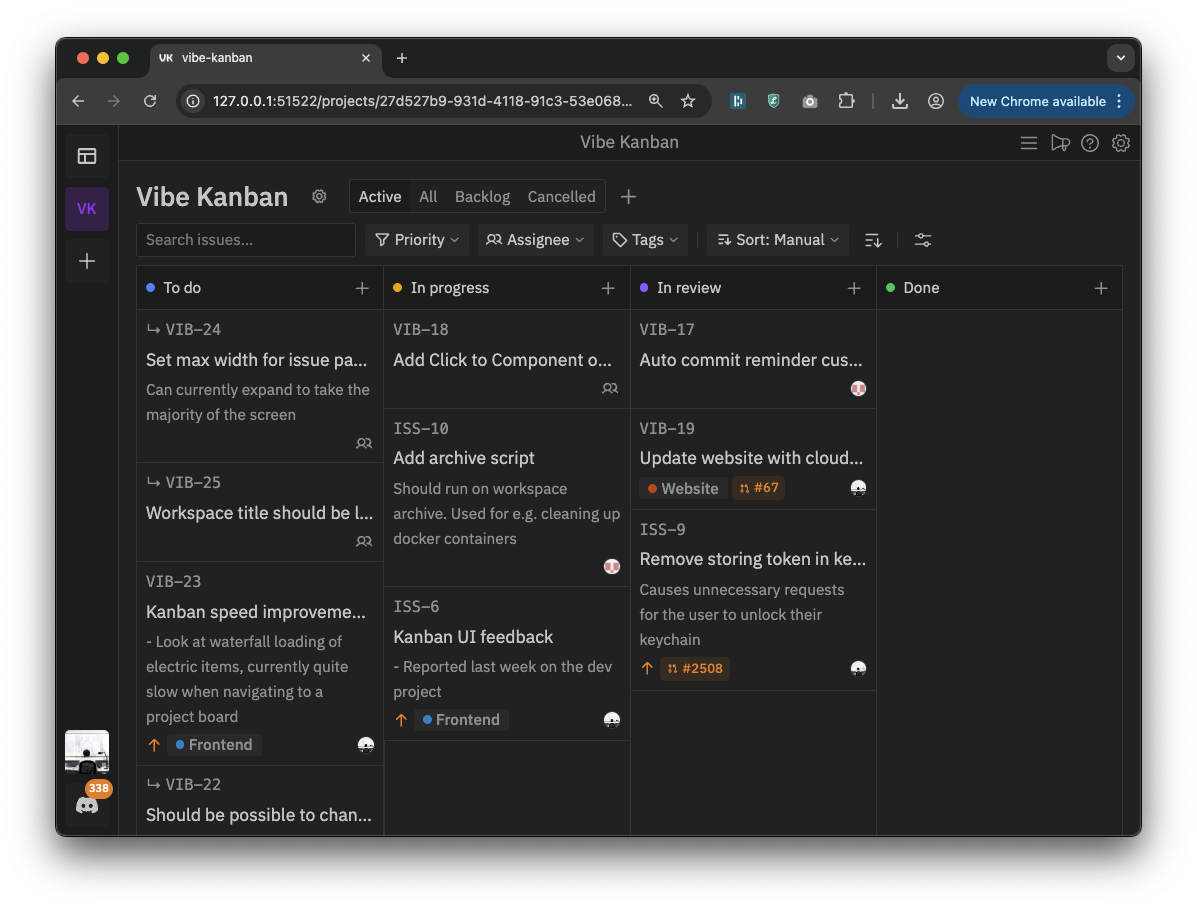Image resolution: width=1197 pixels, height=910 pixels.
Task: Open the Tags filter dropdown
Action: 644,239
